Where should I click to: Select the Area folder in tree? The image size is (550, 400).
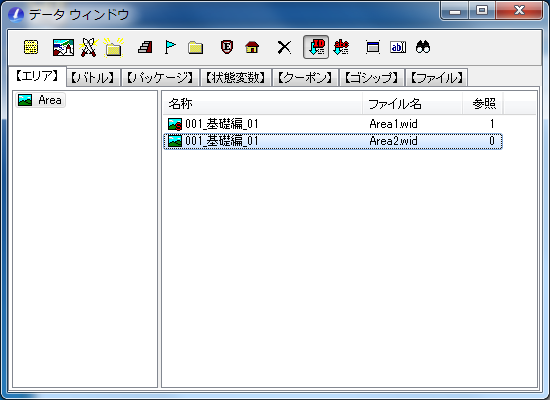click(40, 100)
